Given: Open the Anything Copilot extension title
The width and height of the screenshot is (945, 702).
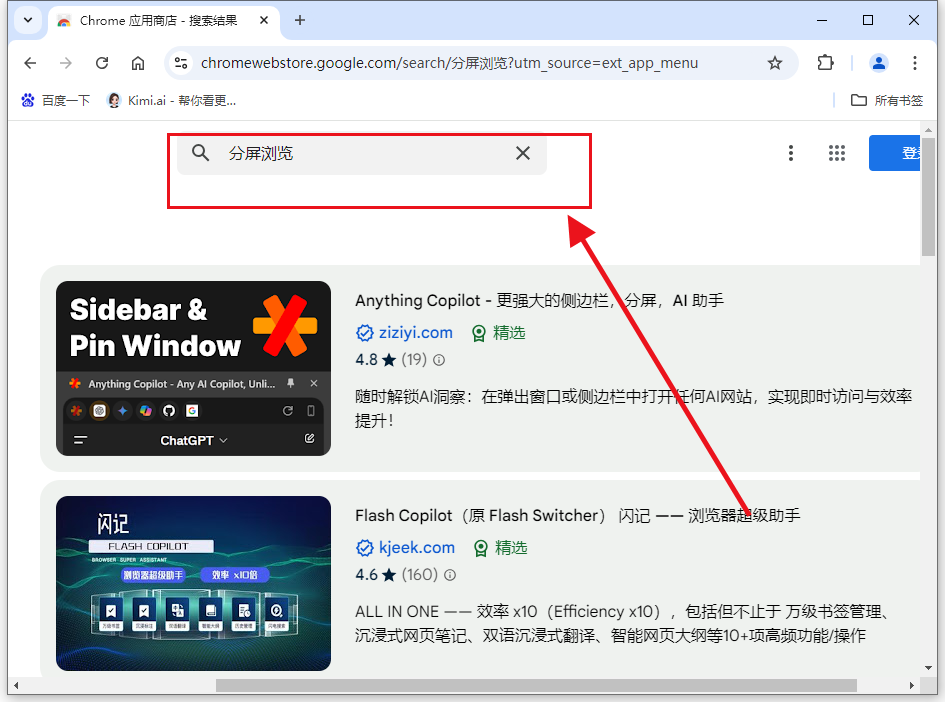Looking at the screenshot, I should (x=539, y=300).
